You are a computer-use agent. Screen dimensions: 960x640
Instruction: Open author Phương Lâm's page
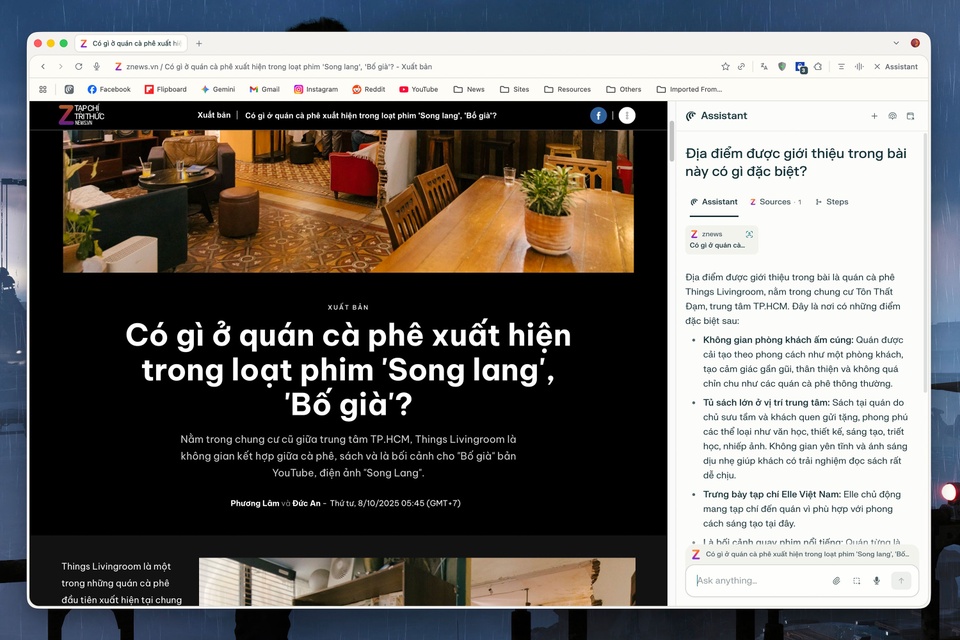point(255,503)
